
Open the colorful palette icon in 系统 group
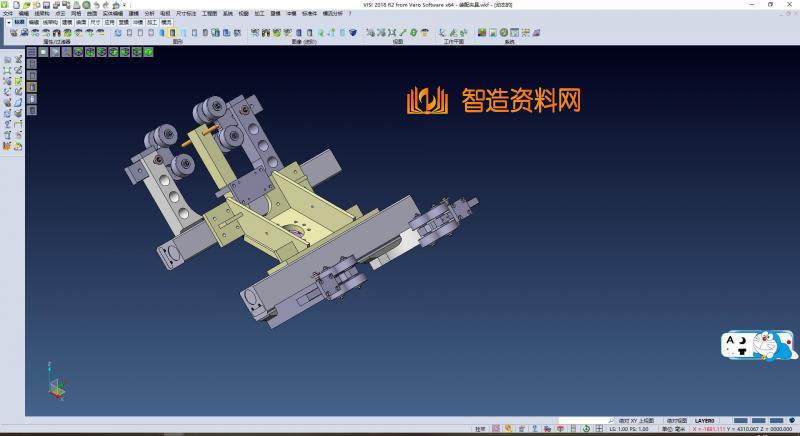482,32
